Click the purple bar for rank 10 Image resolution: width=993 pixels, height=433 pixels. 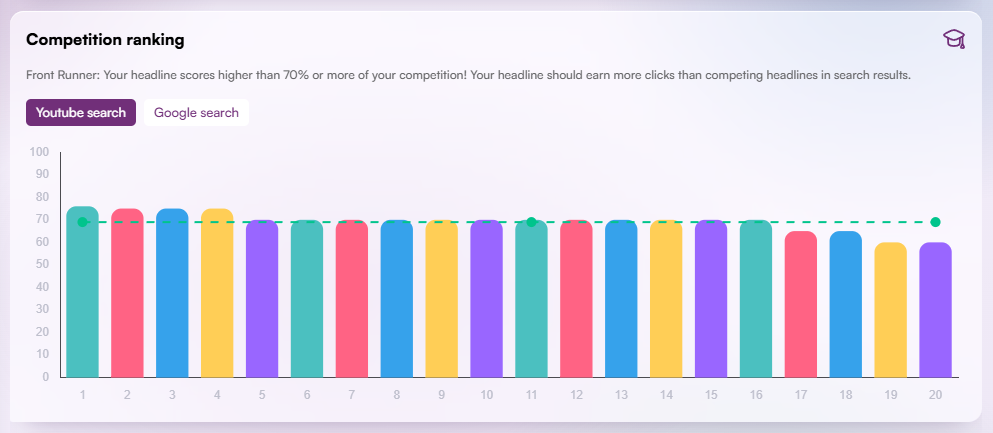(x=486, y=299)
